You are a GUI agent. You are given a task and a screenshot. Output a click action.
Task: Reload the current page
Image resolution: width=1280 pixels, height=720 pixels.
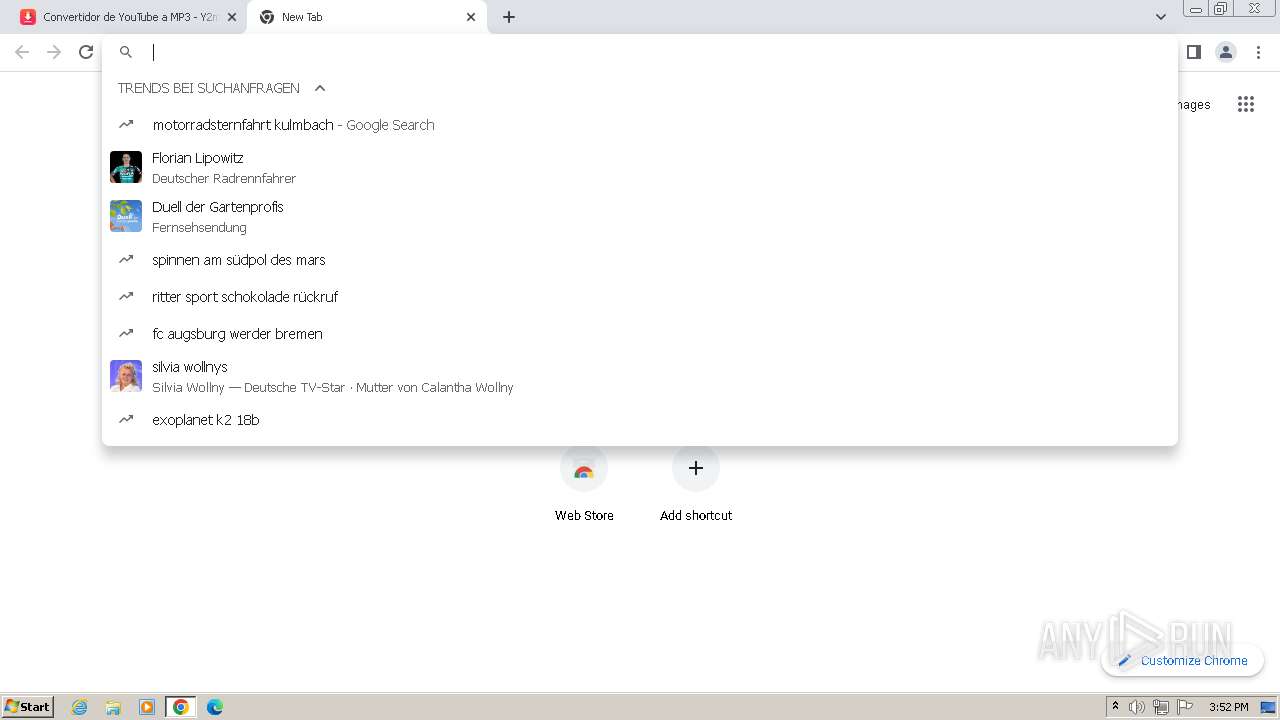(86, 52)
